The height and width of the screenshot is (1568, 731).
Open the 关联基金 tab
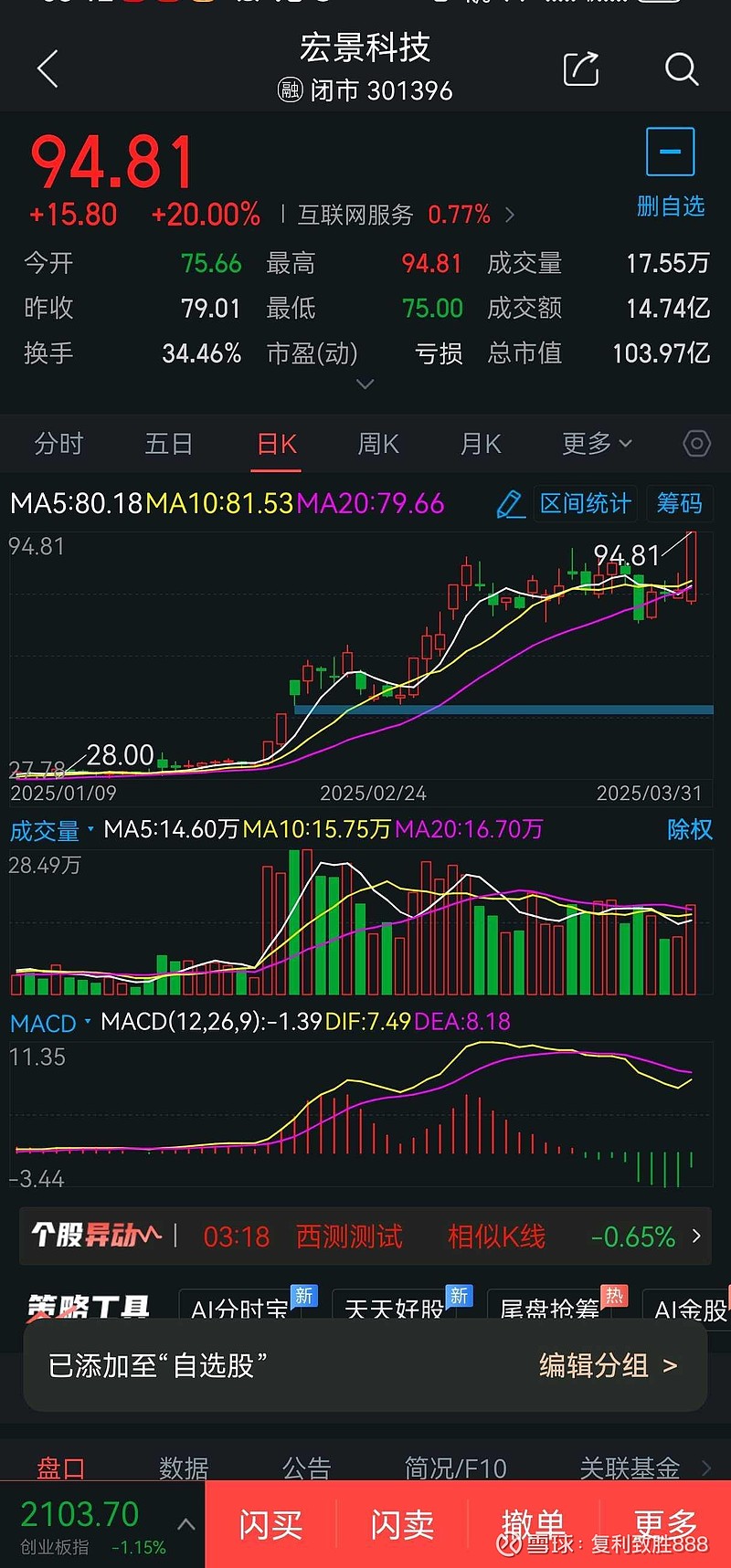(x=630, y=1468)
